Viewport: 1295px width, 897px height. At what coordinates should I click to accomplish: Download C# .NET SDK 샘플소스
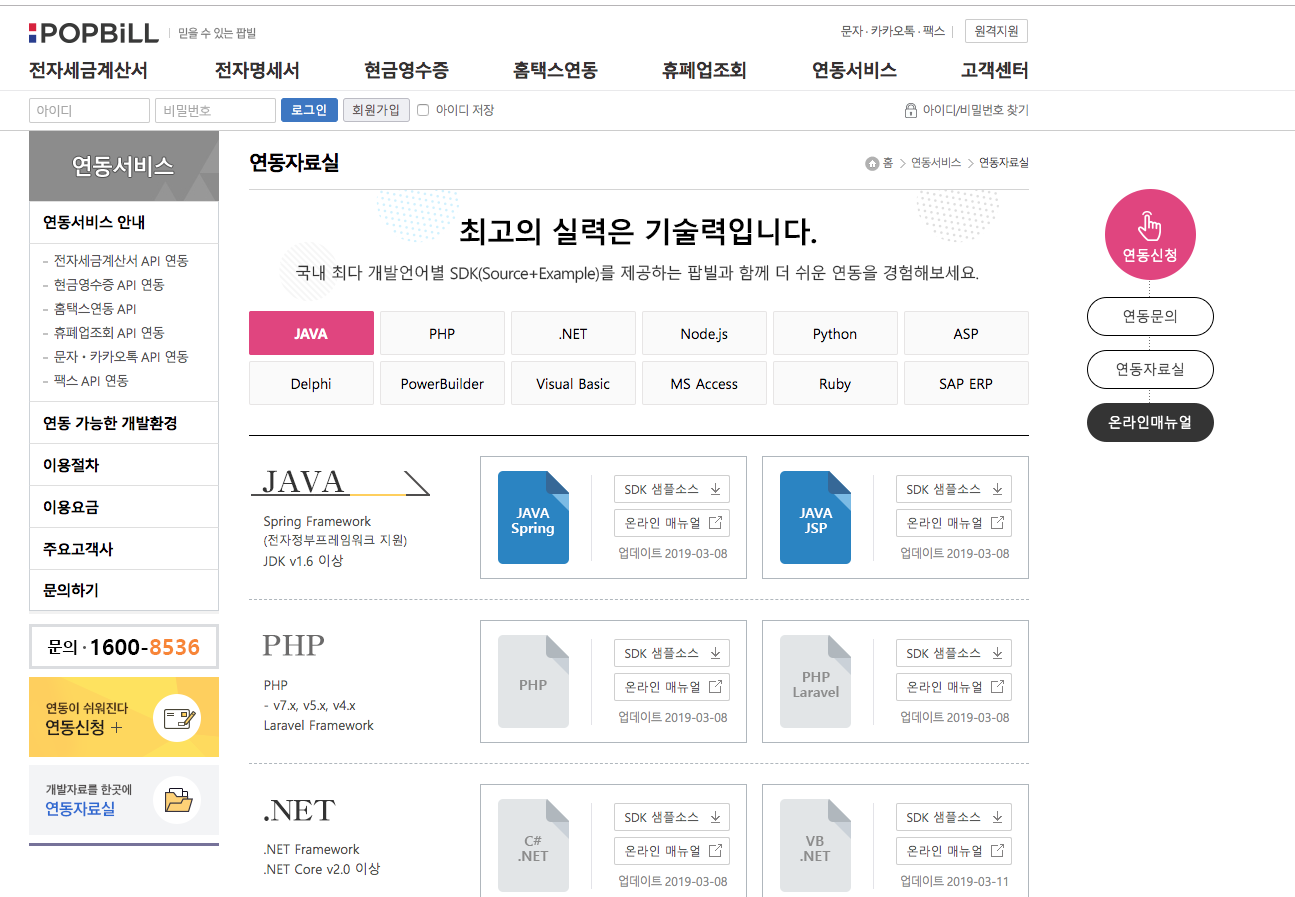click(x=672, y=817)
